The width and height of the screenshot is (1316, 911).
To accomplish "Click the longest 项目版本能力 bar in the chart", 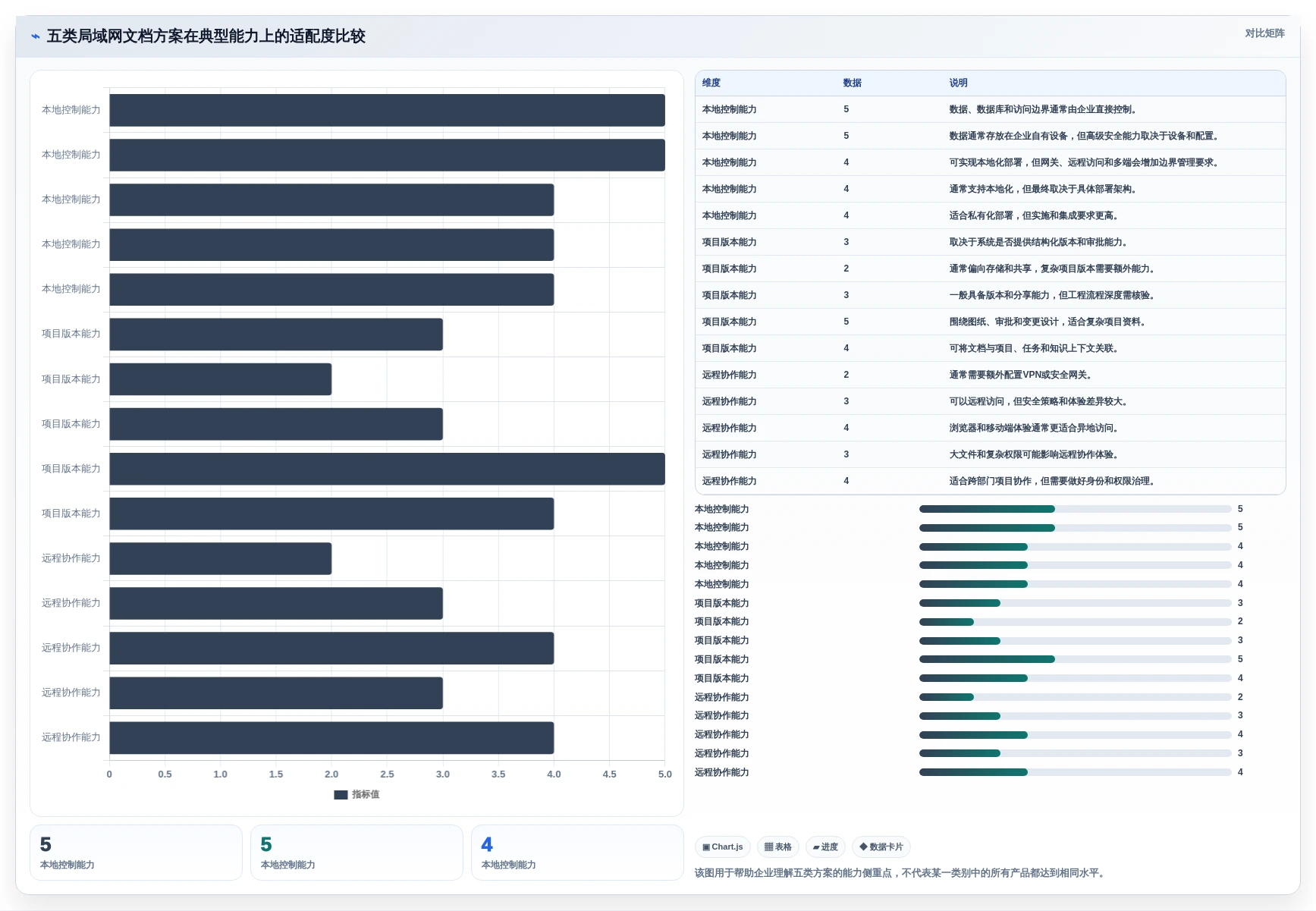I will pos(387,469).
